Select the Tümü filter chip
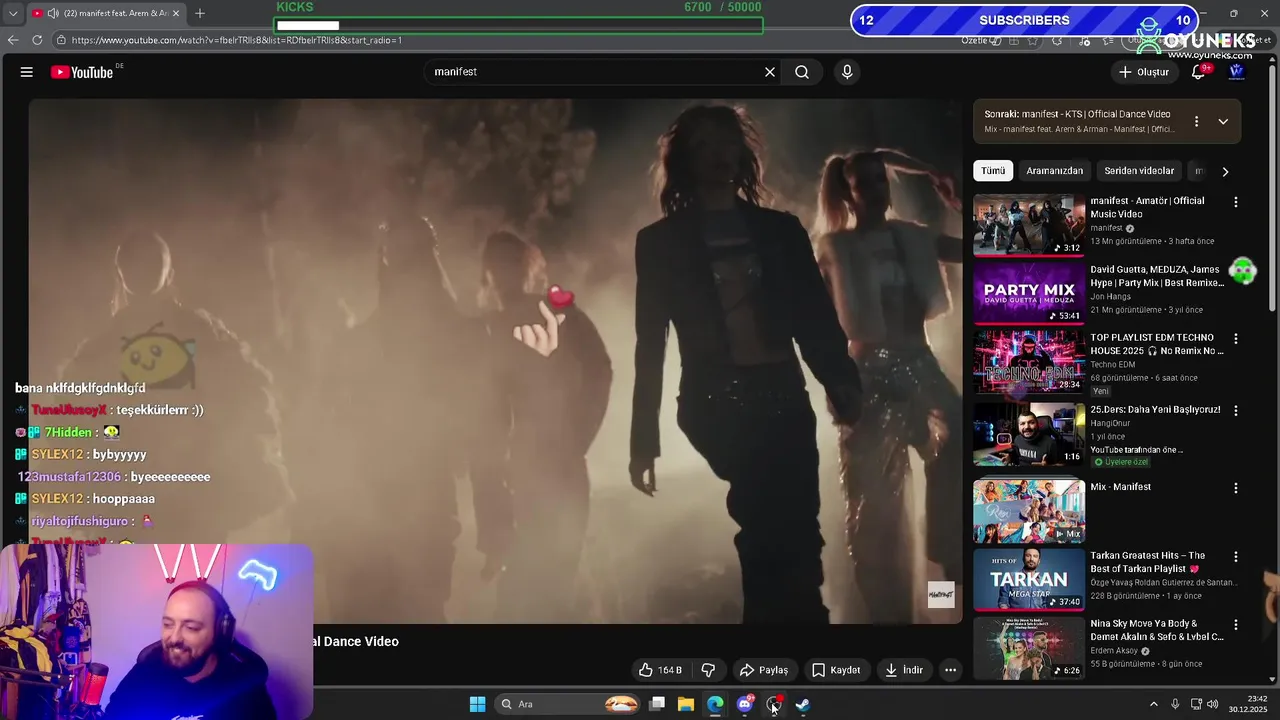The height and width of the screenshot is (720, 1280). pyautogui.click(x=993, y=171)
